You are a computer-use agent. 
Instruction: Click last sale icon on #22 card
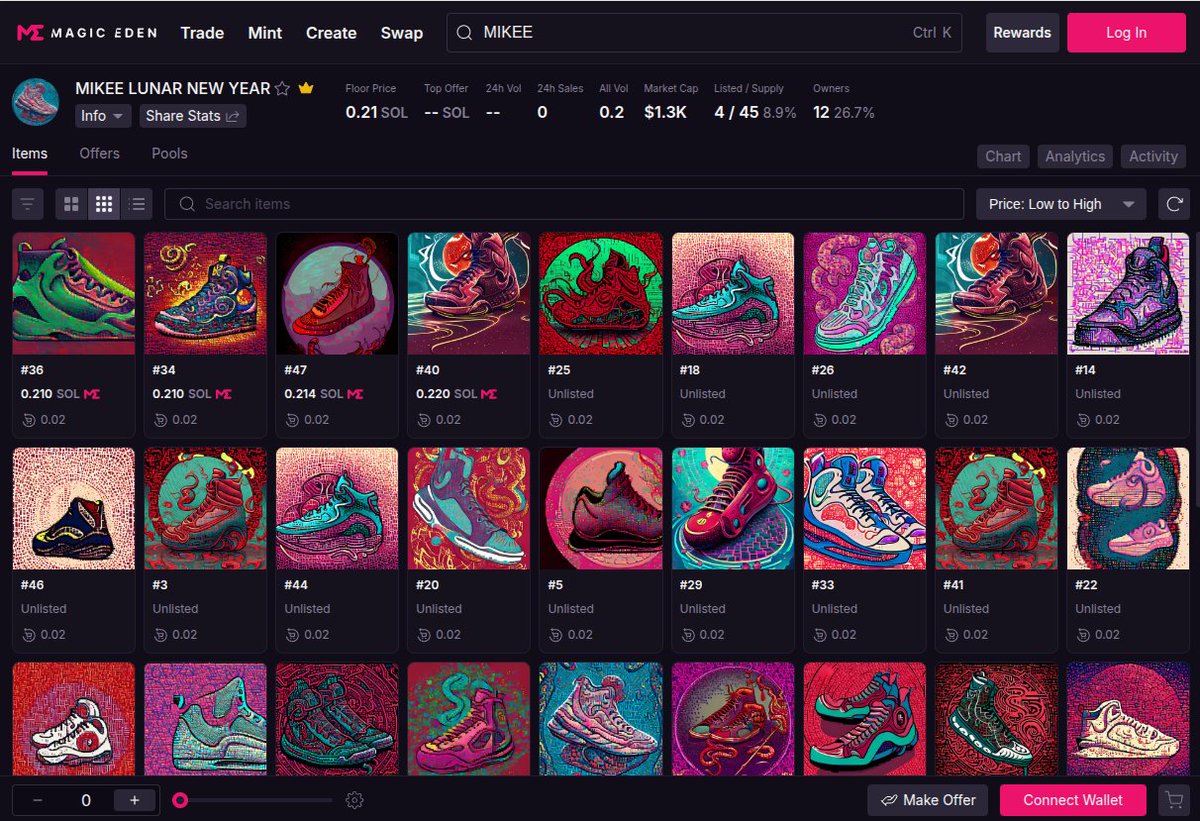(x=1082, y=635)
